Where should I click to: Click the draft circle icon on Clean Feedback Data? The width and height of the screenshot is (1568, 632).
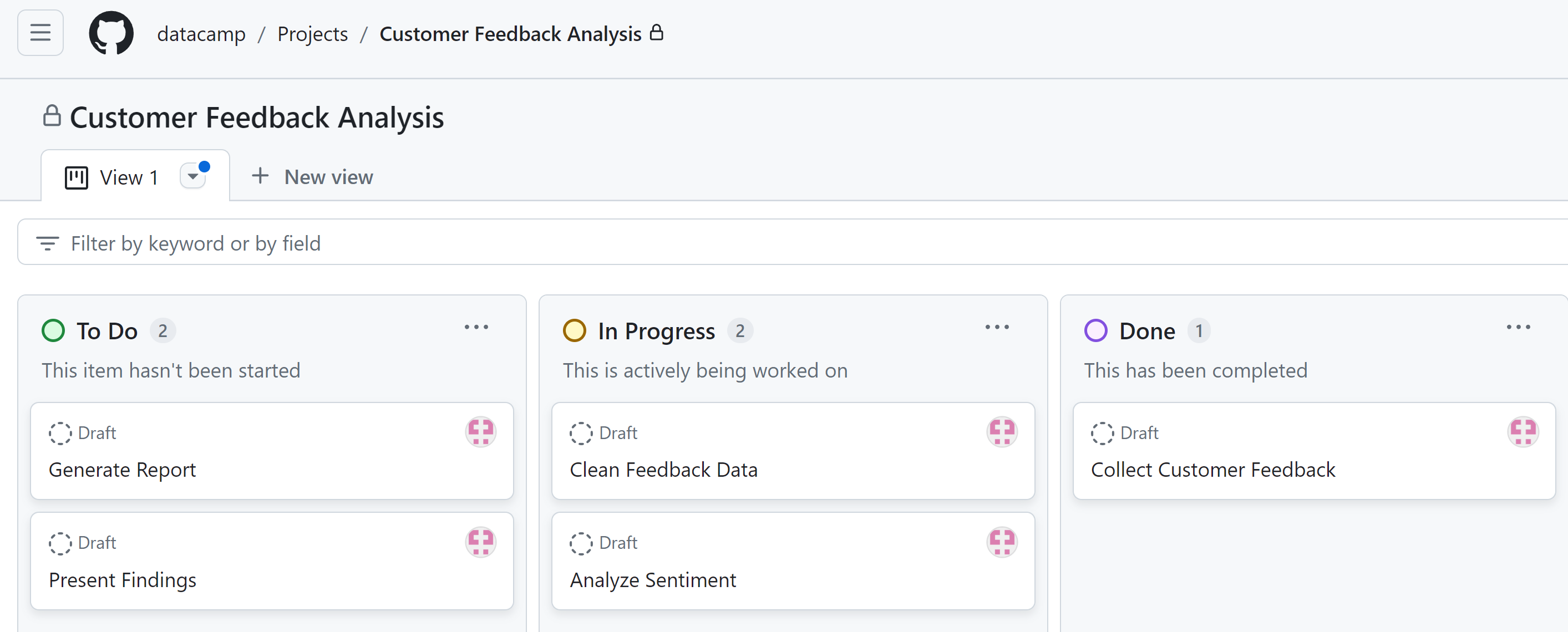point(580,433)
